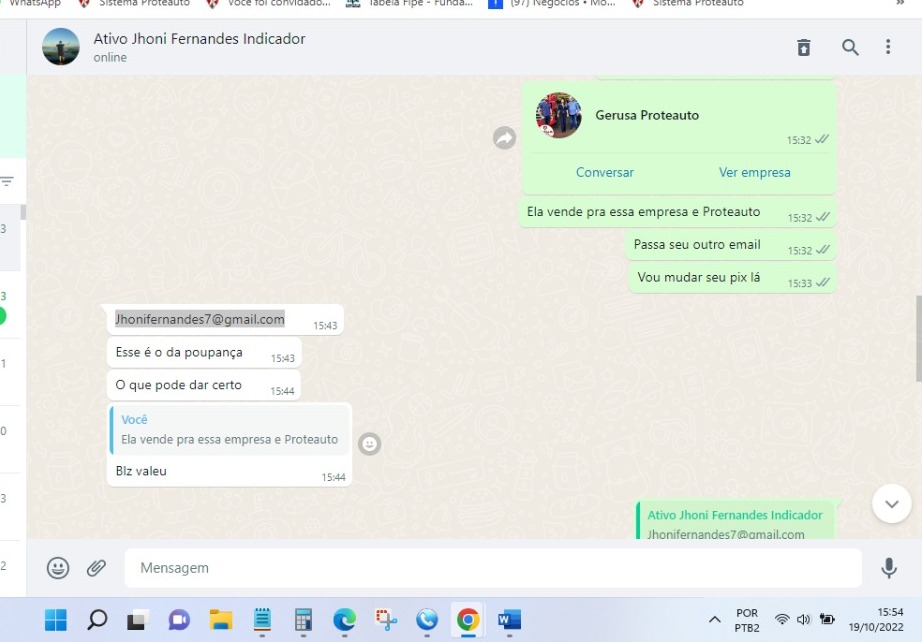Search within the conversation using magnifier icon

(x=850, y=47)
